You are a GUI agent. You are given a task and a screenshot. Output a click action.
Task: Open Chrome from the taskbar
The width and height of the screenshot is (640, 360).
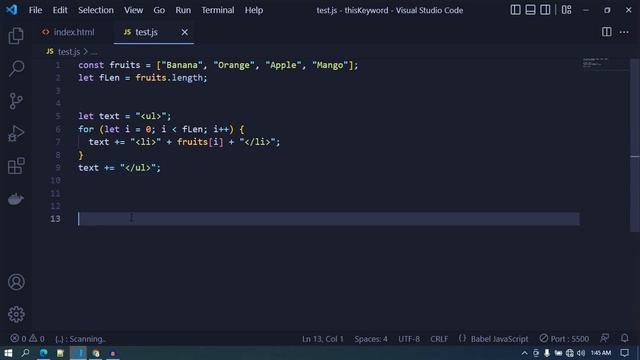[x=96, y=353]
